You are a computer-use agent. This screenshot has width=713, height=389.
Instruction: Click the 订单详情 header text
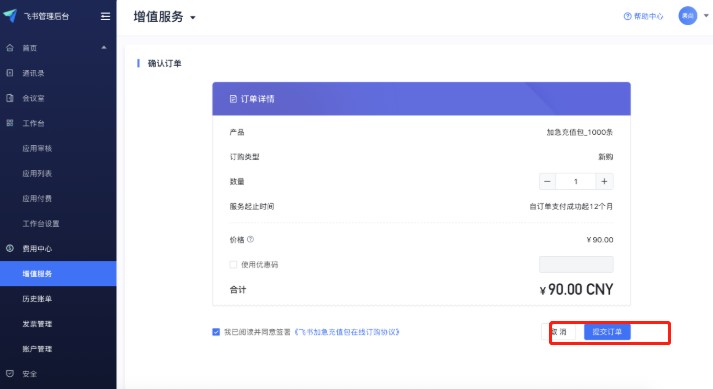257,99
